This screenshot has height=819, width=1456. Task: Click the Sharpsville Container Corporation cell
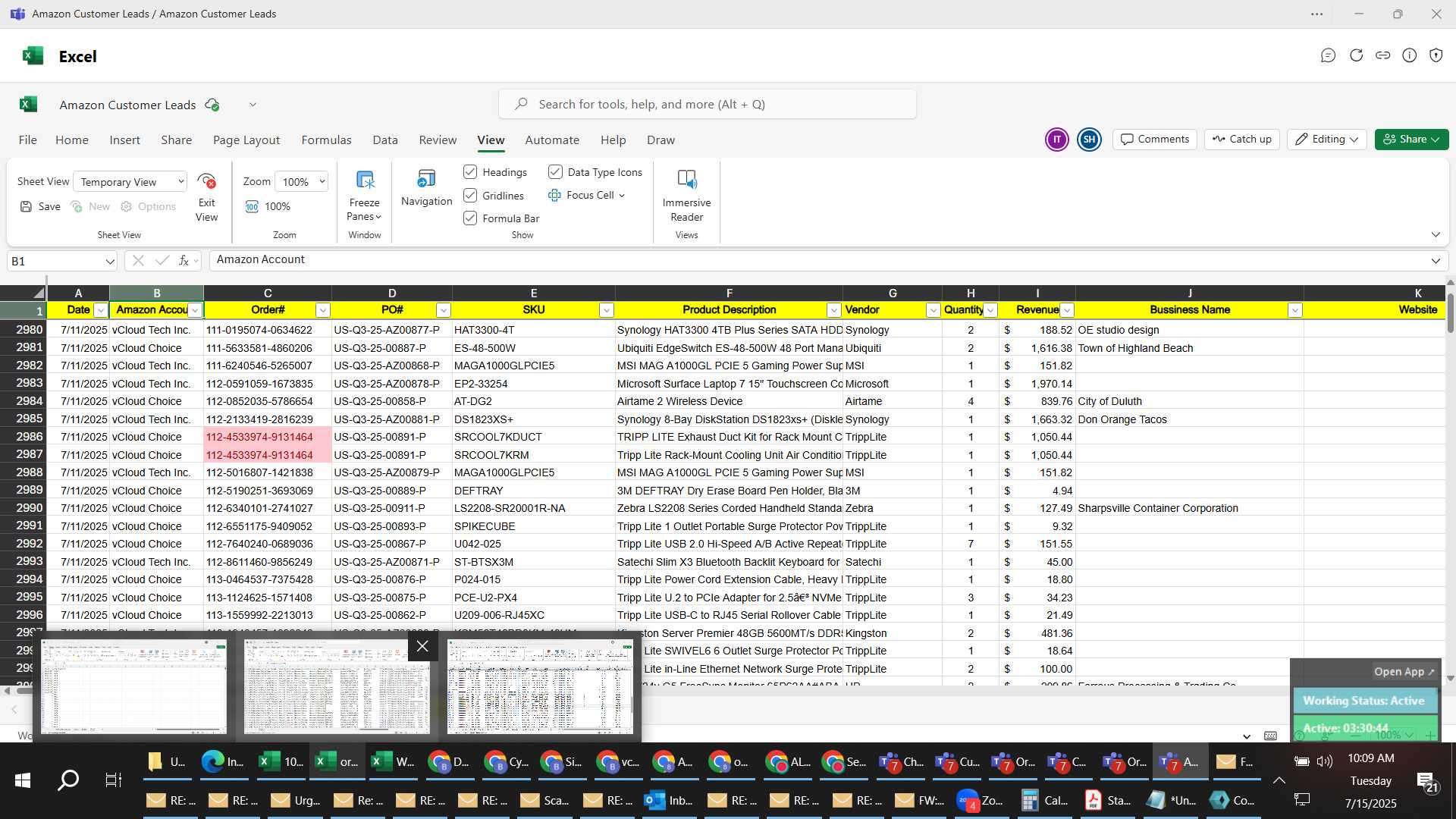[x=1189, y=508]
